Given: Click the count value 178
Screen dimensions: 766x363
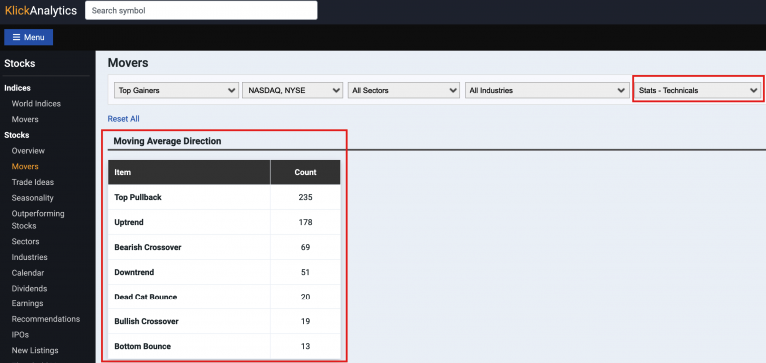Looking at the screenshot, I should (305, 222).
